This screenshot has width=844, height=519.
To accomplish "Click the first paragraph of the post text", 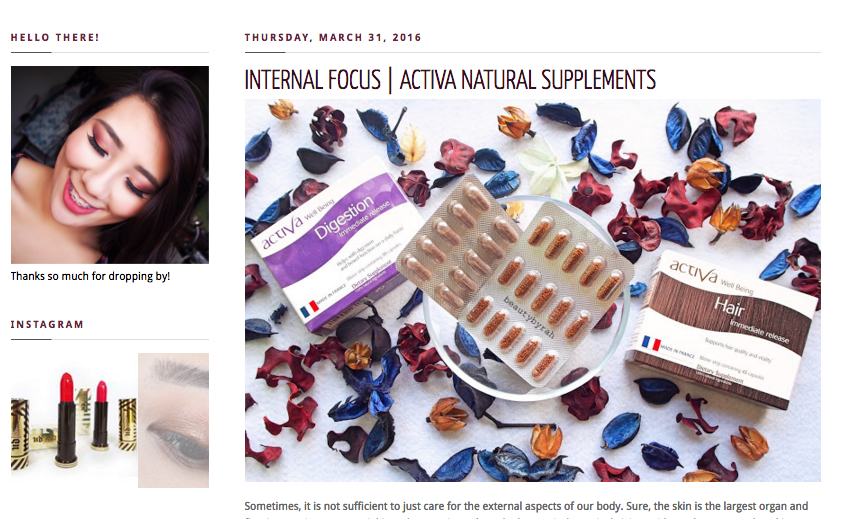I will (x=526, y=510).
